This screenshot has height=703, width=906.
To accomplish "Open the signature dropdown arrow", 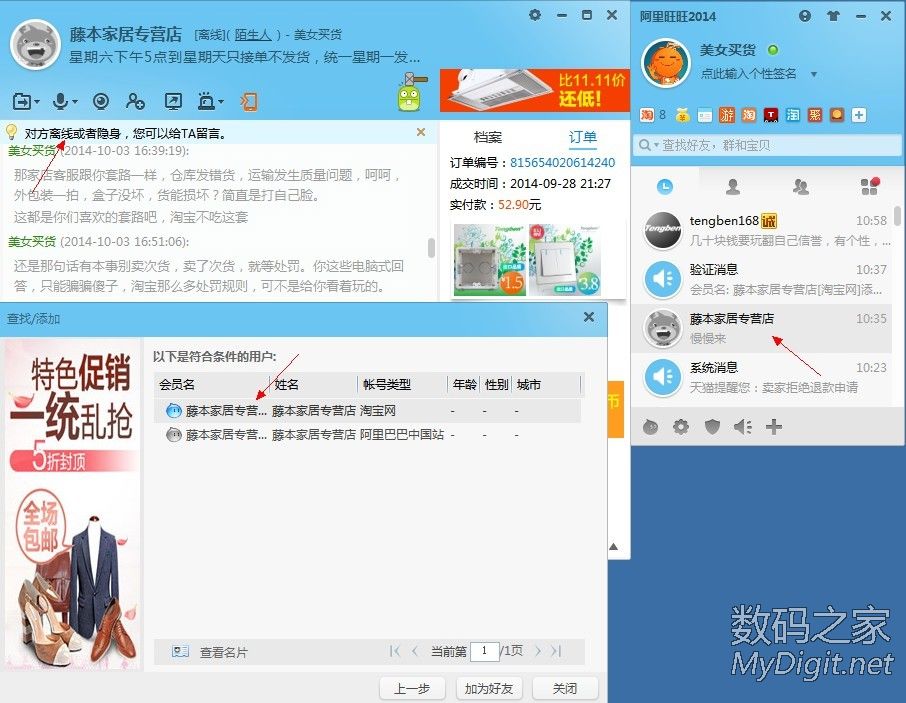I will (814, 74).
